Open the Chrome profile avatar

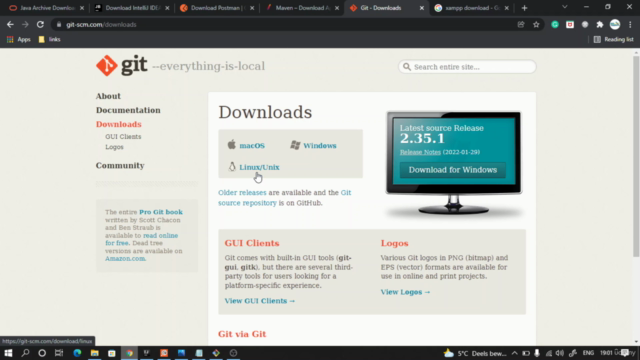tap(615, 24)
